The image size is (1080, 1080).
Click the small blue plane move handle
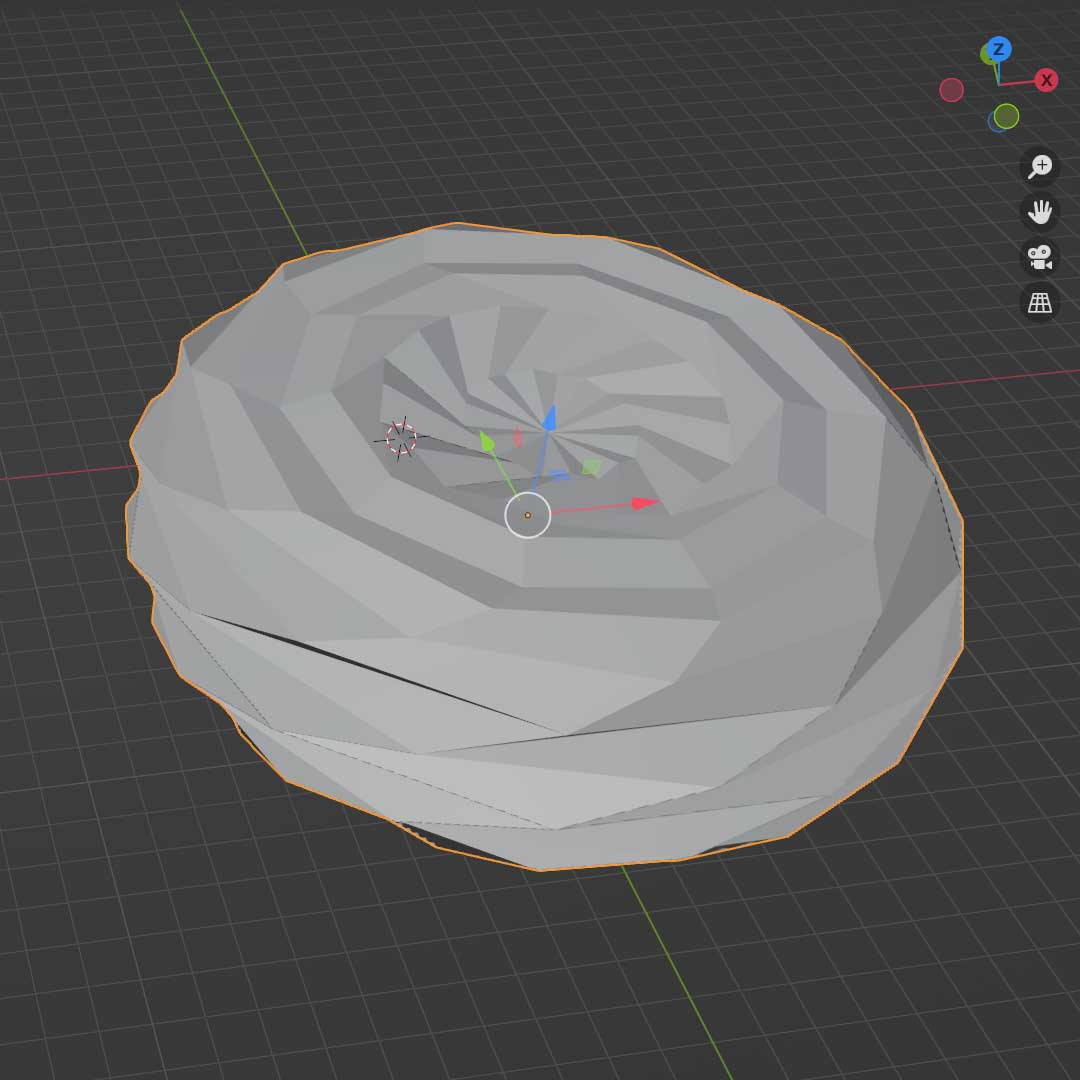pos(560,476)
